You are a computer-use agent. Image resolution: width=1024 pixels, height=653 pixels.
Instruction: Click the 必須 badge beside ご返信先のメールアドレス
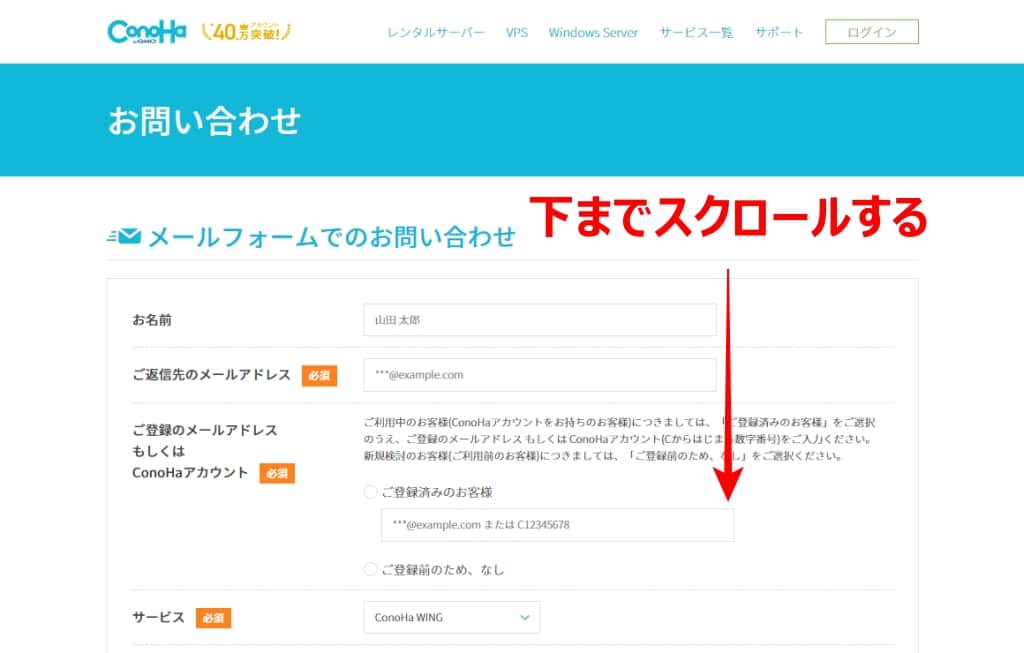(x=319, y=375)
